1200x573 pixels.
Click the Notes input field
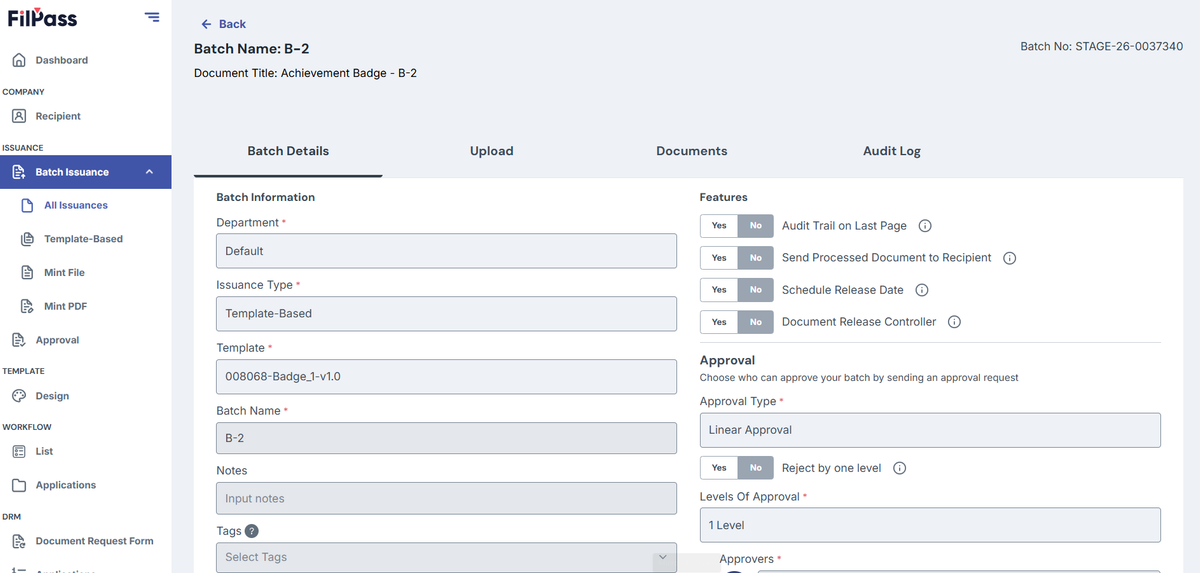[x=446, y=499]
